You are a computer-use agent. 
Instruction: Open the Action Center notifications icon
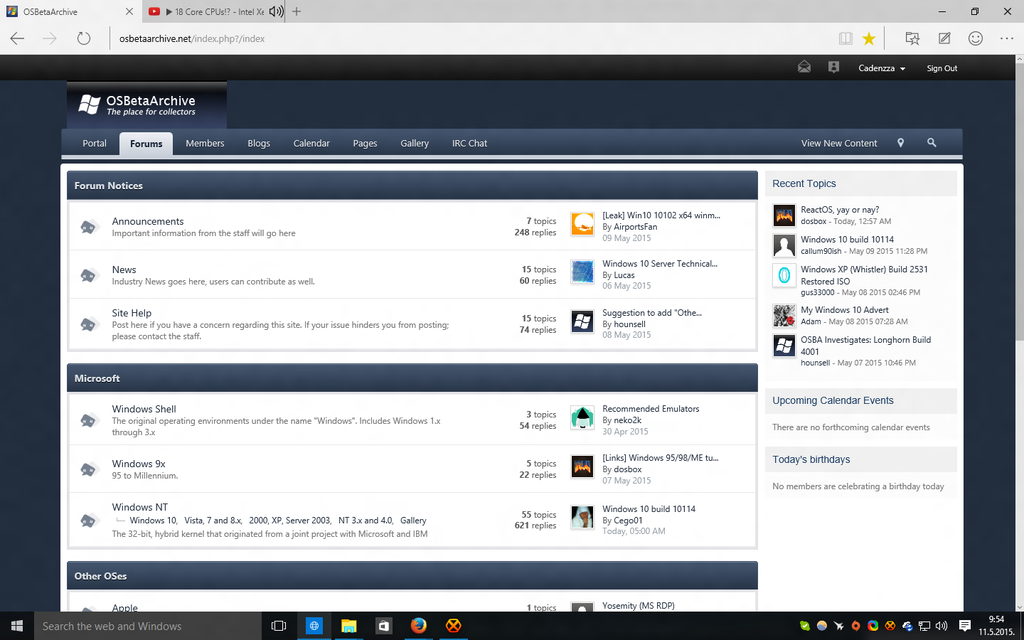tap(964, 626)
